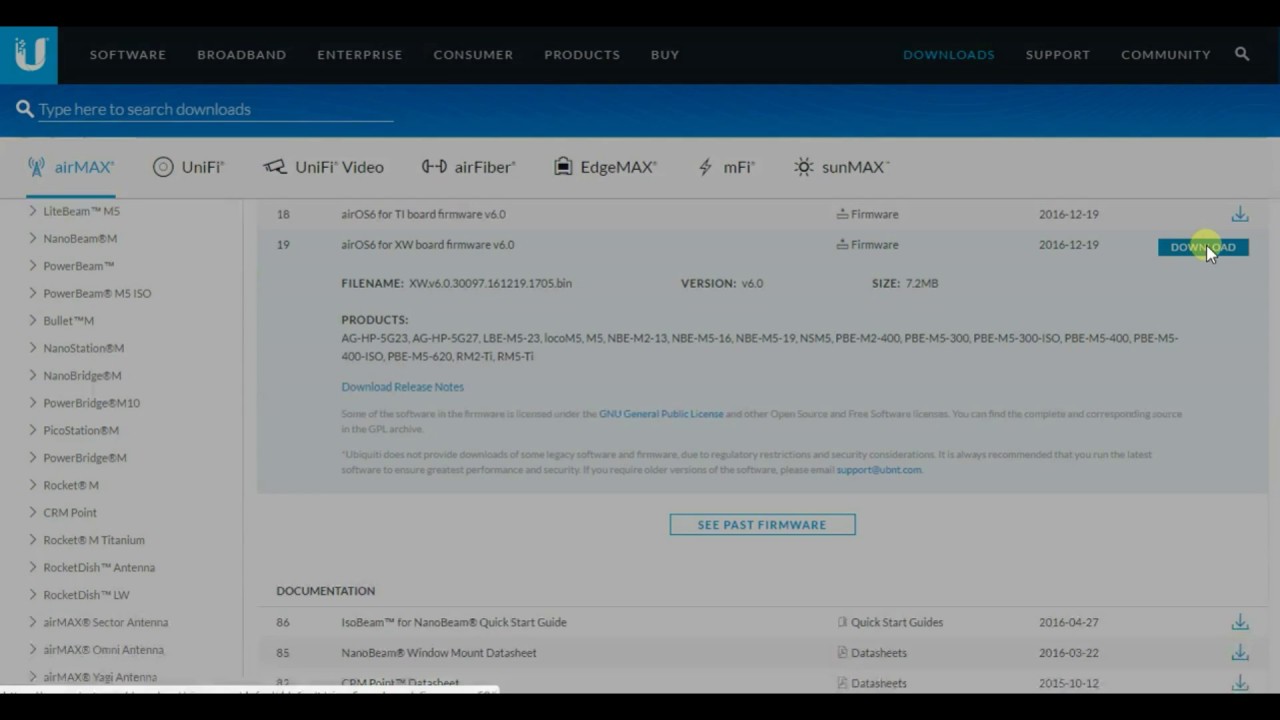1280x720 pixels.
Task: Open GNU General Public License link
Action: coord(661,413)
